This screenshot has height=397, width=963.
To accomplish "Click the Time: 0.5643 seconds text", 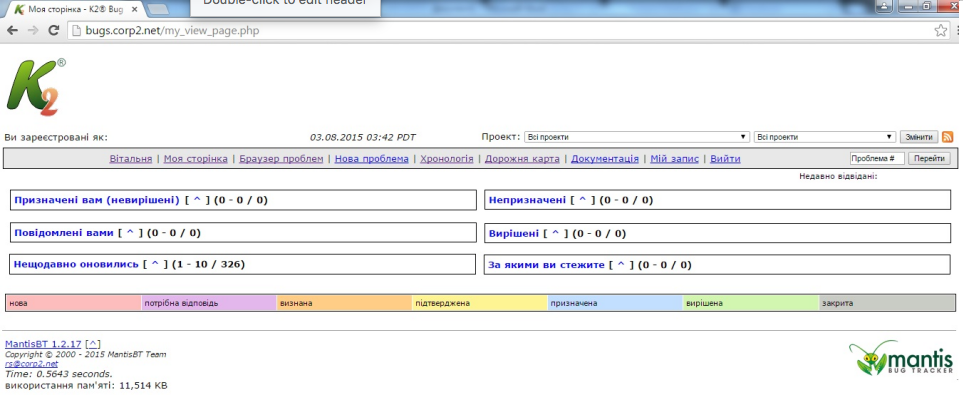I will pyautogui.click(x=59, y=374).
